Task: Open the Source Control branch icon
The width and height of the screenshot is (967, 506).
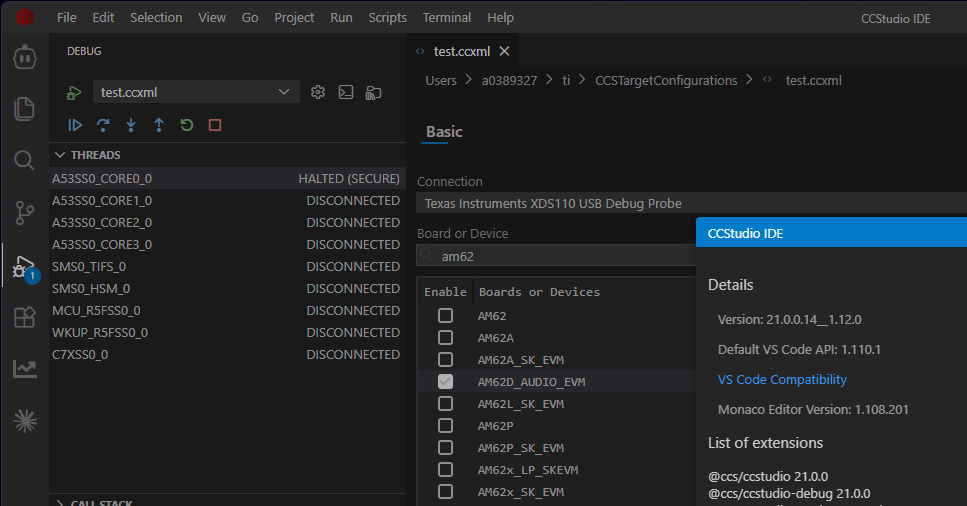Action: click(25, 213)
